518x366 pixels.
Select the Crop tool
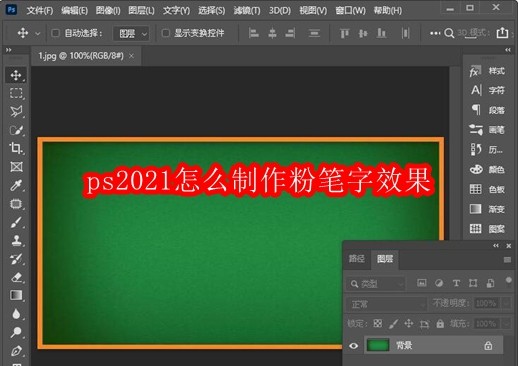pyautogui.click(x=16, y=148)
